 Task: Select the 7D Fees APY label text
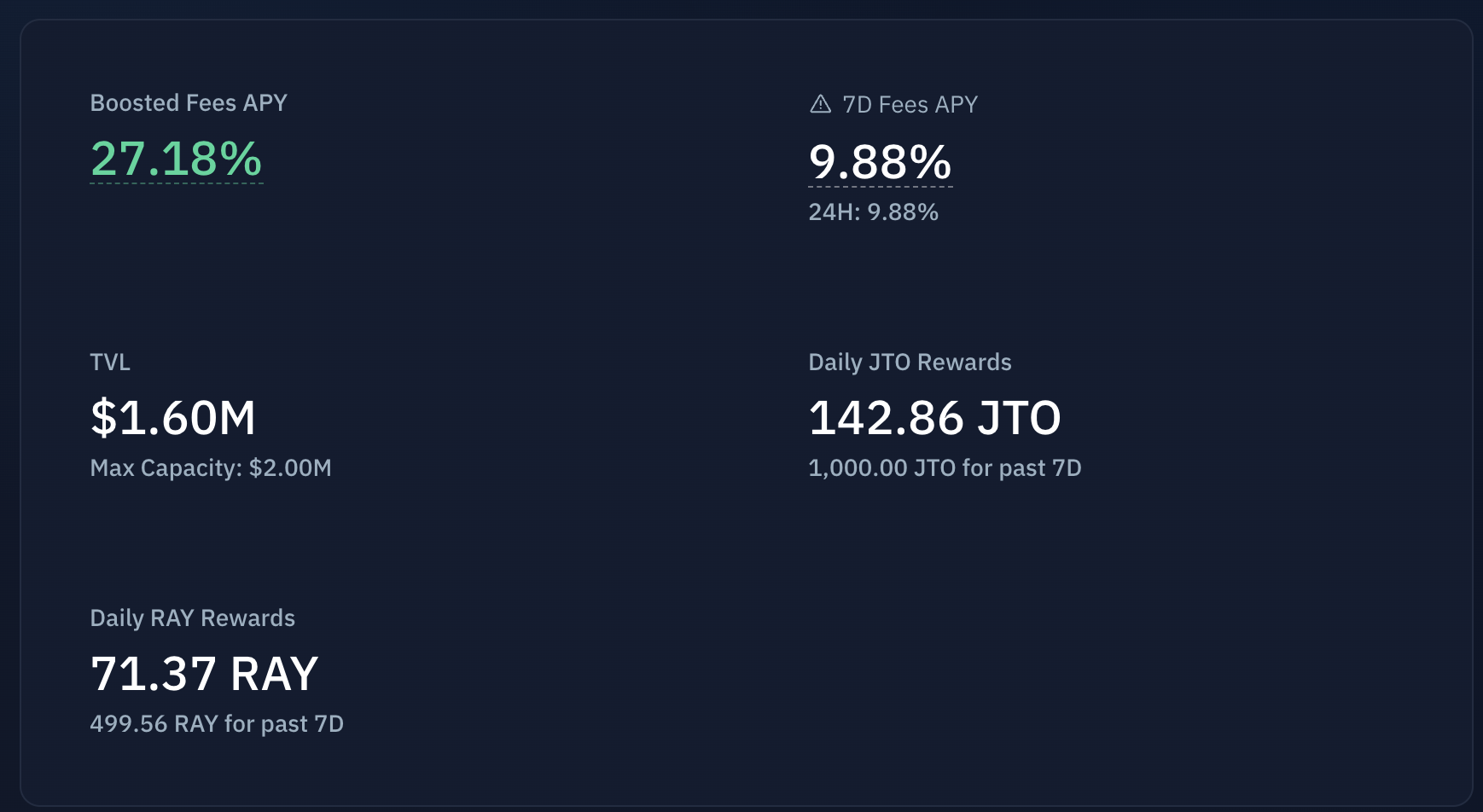[x=910, y=105]
